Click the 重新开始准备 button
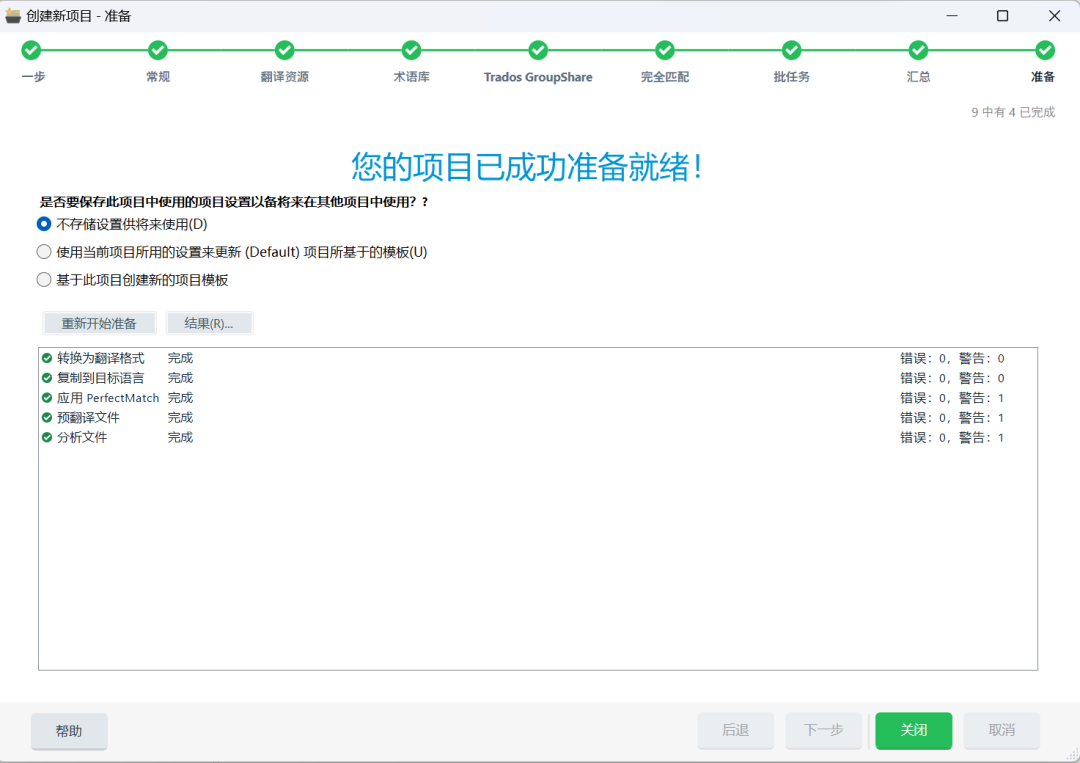Image resolution: width=1080 pixels, height=763 pixels. coord(99,322)
